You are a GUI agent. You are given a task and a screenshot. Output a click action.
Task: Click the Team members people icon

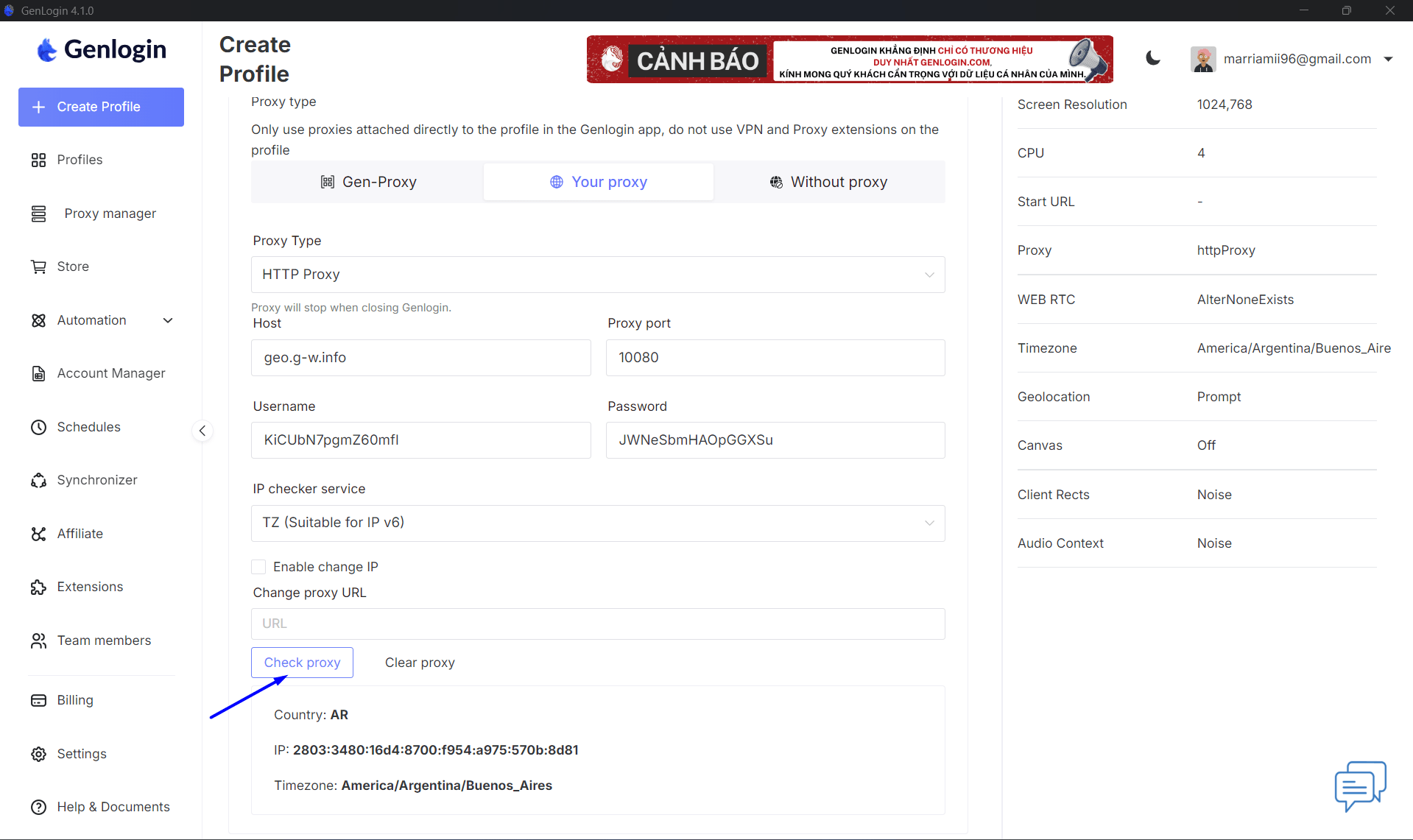pyautogui.click(x=38, y=640)
